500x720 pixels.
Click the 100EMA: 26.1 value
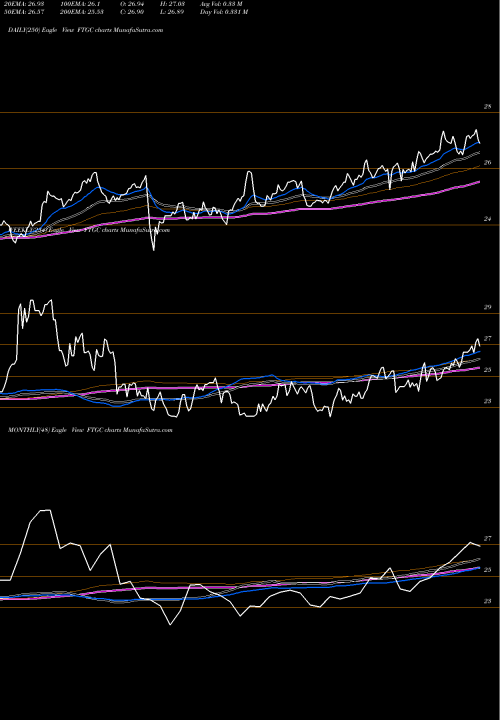click(x=80, y=4)
